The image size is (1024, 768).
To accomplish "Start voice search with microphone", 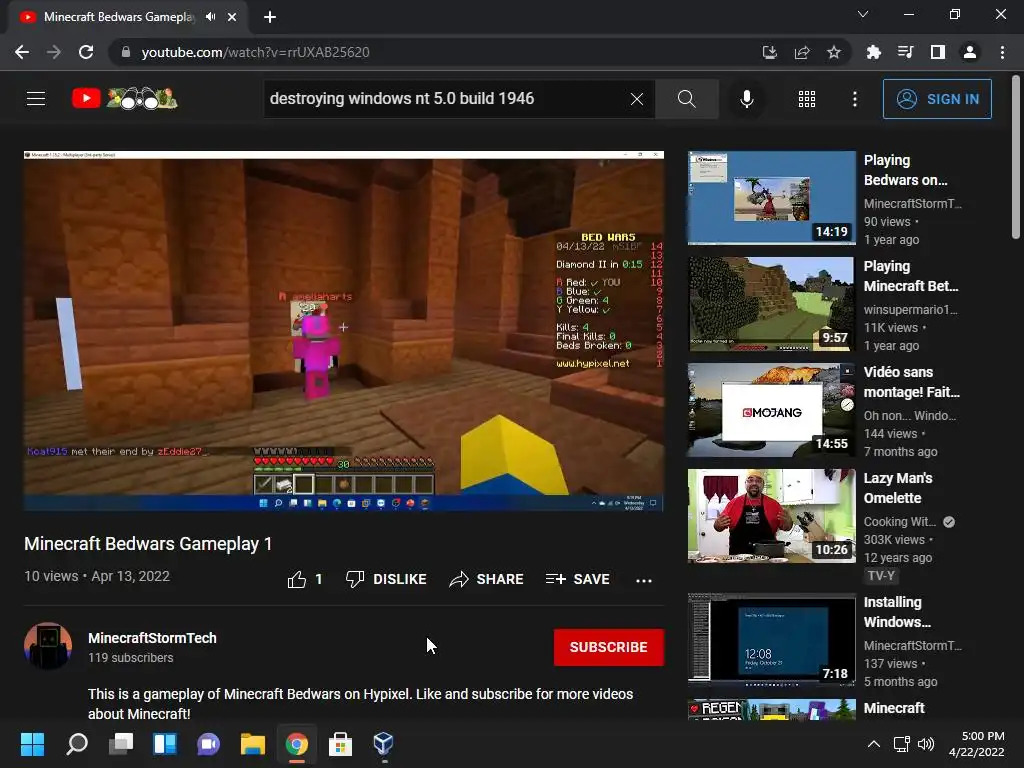I will [747, 99].
